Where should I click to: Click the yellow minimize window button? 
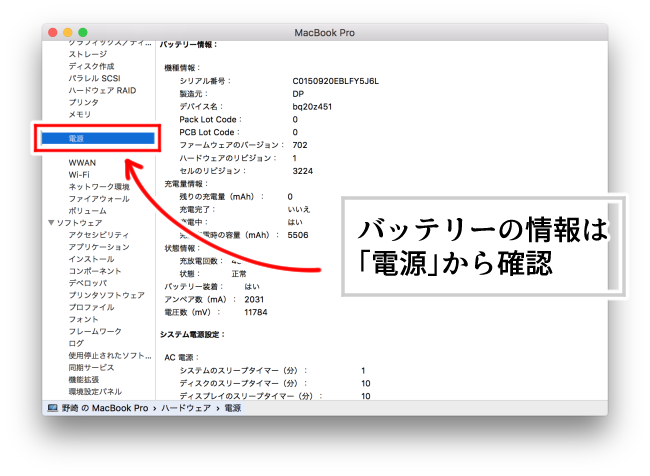pos(68,32)
